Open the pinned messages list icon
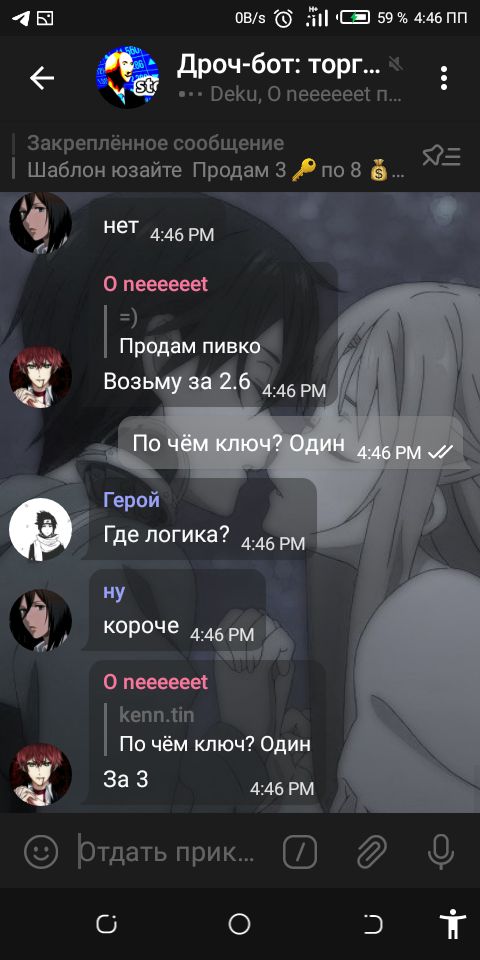The width and height of the screenshot is (480, 960). (441, 157)
